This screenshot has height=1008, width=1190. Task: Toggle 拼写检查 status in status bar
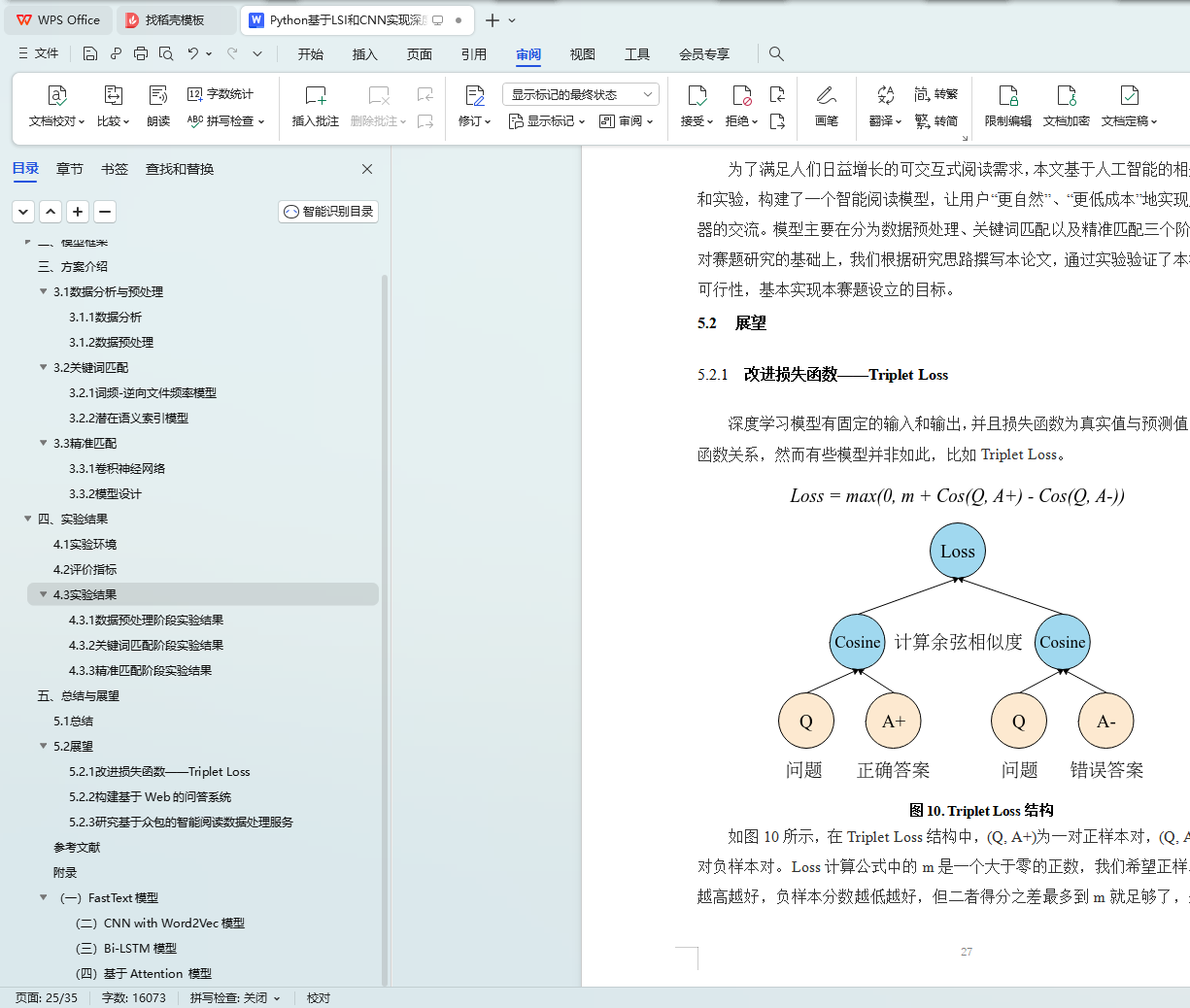click(x=235, y=997)
